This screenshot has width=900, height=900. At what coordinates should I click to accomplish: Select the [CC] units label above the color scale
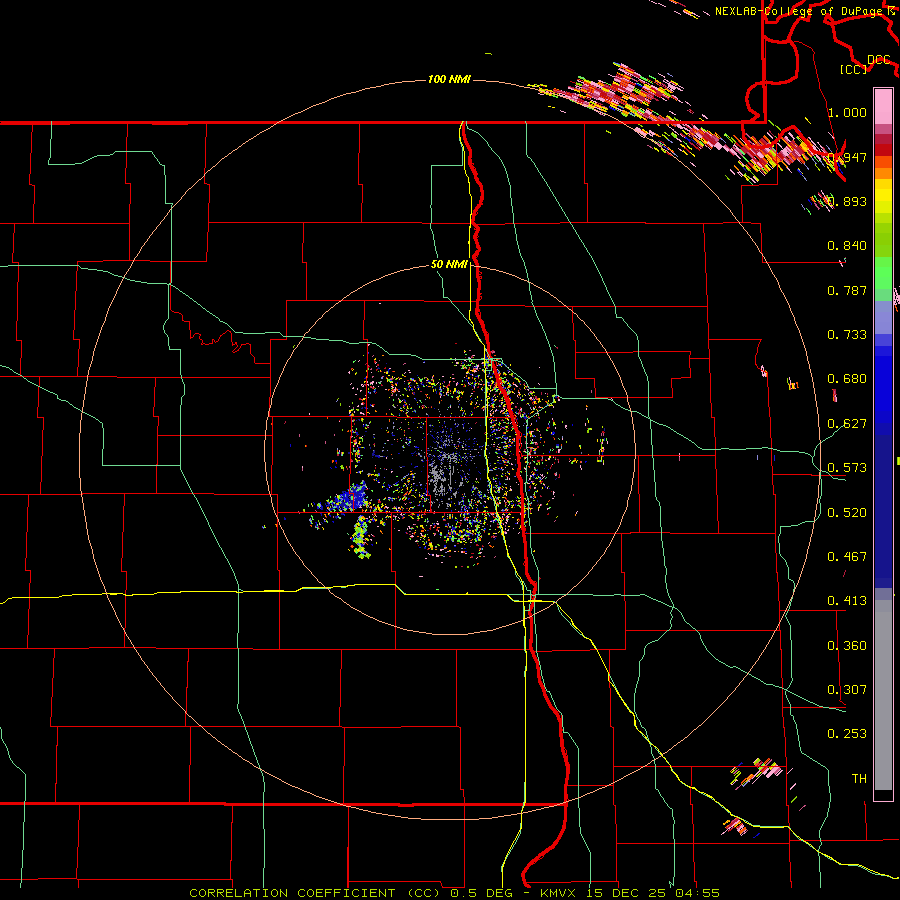(x=854, y=69)
